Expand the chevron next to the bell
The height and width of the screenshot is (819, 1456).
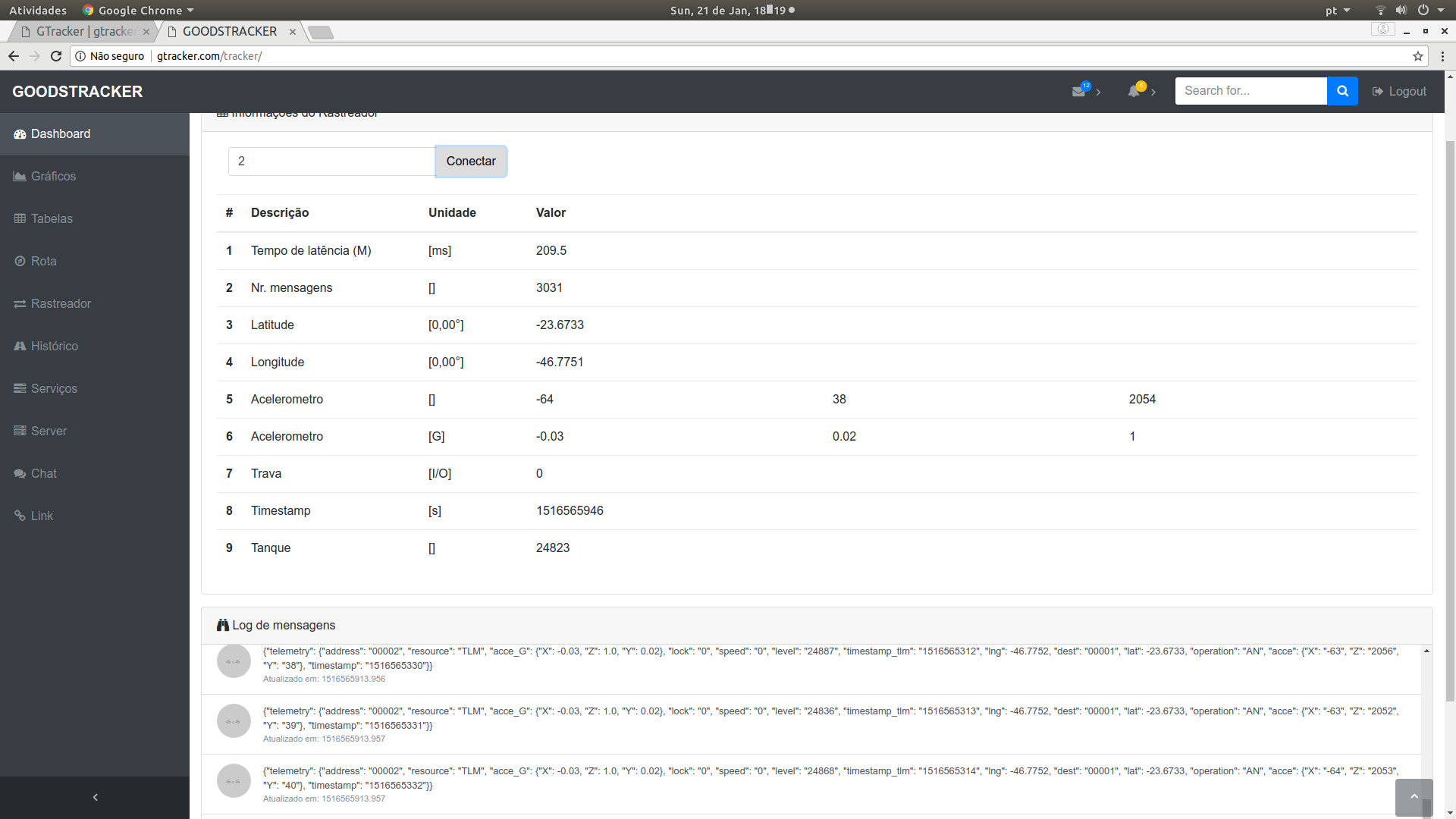tap(1153, 92)
